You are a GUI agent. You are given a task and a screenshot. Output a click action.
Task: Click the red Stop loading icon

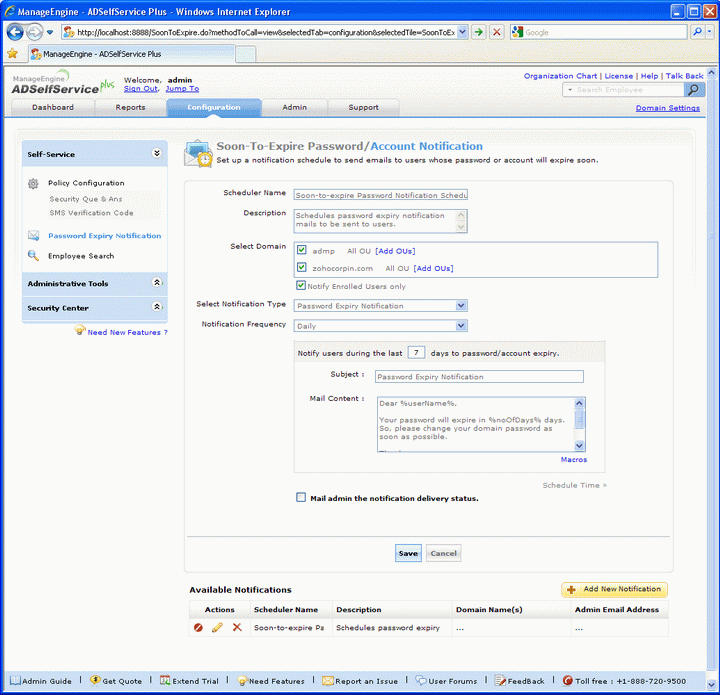[x=496, y=32]
